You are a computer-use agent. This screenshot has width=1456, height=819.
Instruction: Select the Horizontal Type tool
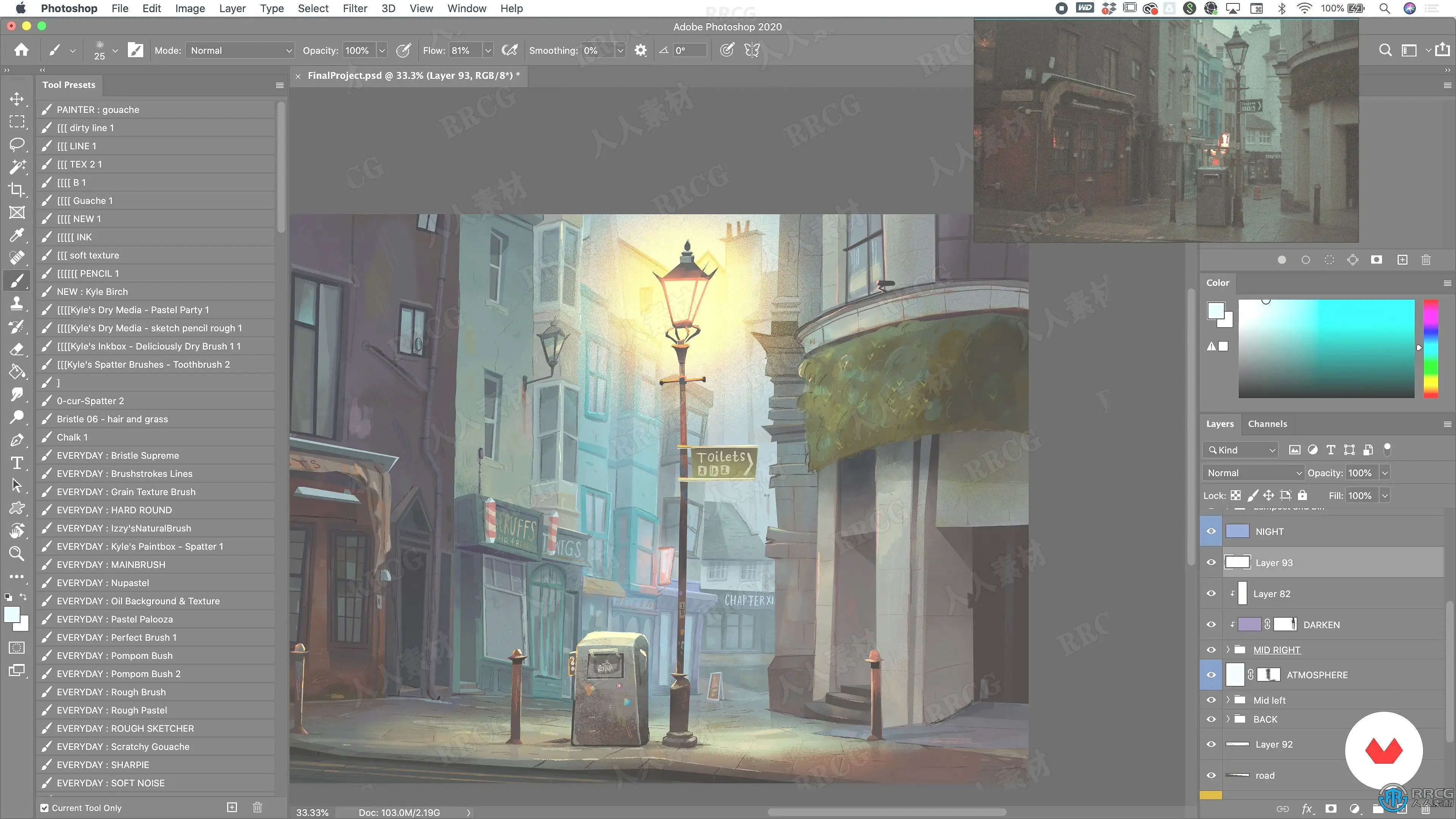click(x=17, y=463)
